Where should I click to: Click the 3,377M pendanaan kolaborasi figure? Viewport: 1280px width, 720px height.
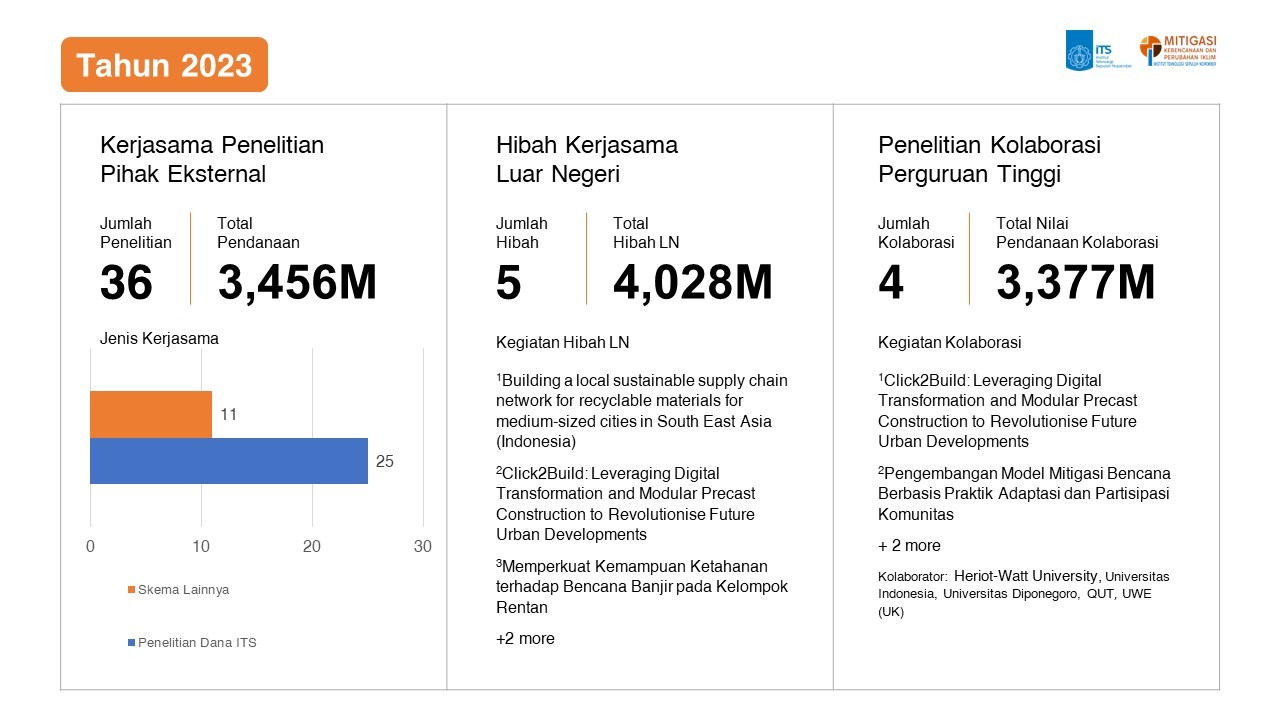1075,283
